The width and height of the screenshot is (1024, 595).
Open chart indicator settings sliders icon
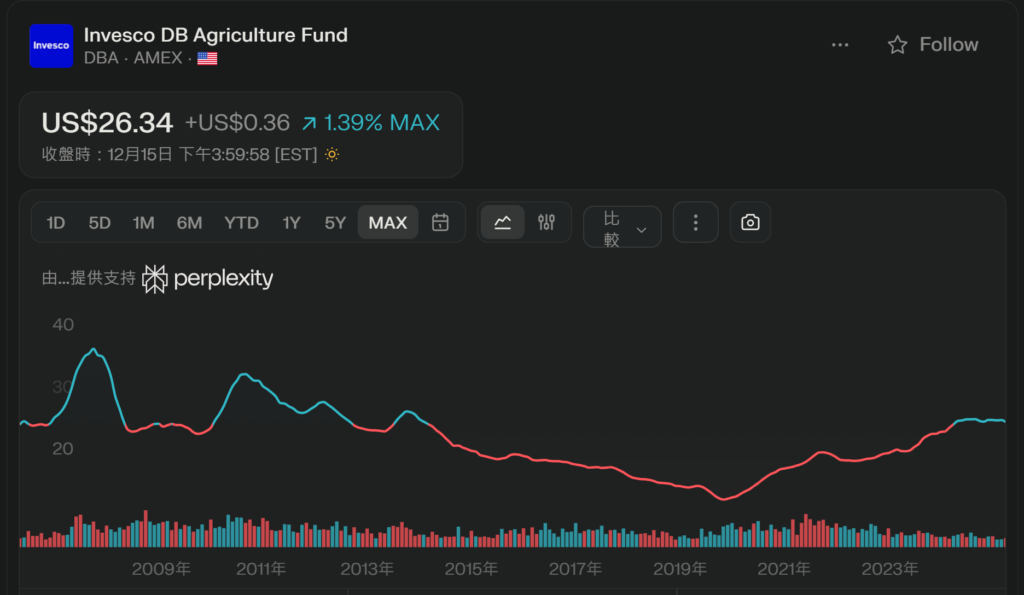point(546,223)
